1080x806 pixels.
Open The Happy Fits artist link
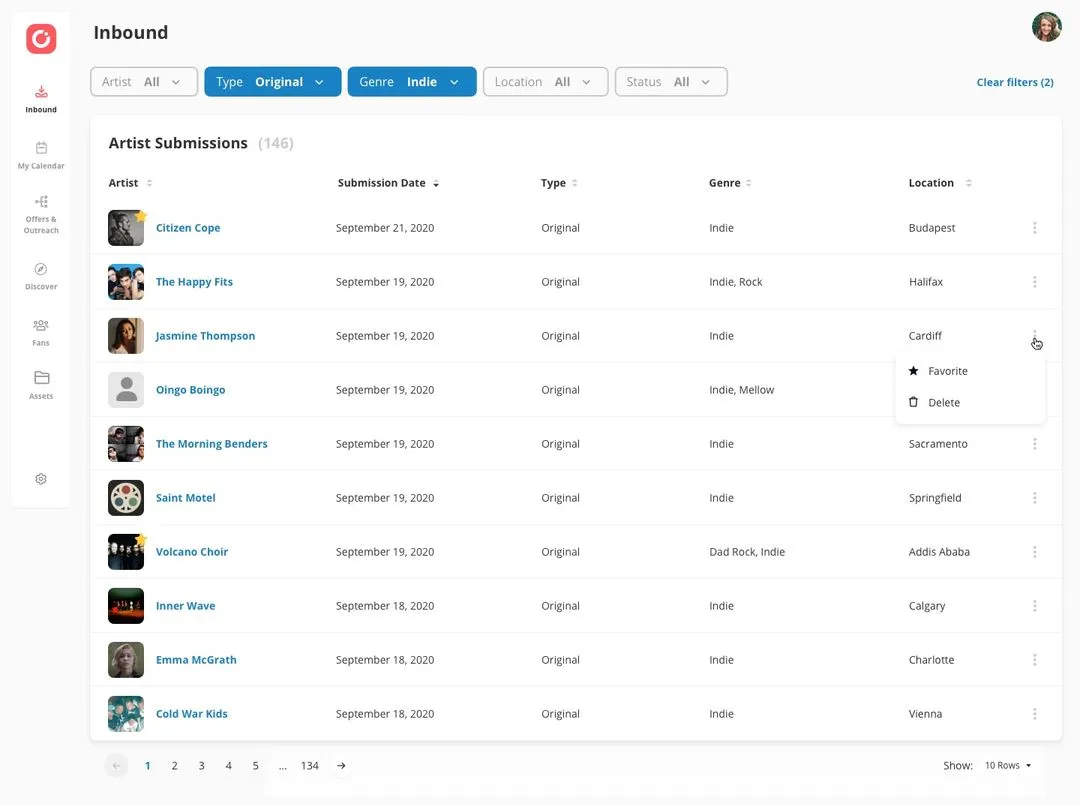click(x=194, y=282)
